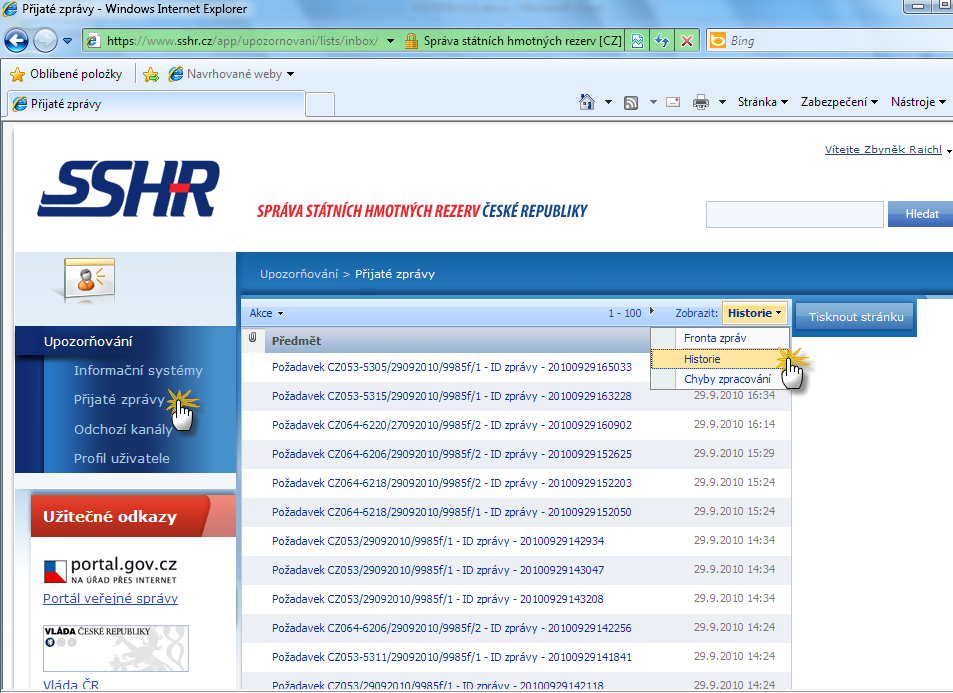This screenshot has width=953, height=693.
Task: Open the Akce actions dropdown
Action: tap(266, 313)
